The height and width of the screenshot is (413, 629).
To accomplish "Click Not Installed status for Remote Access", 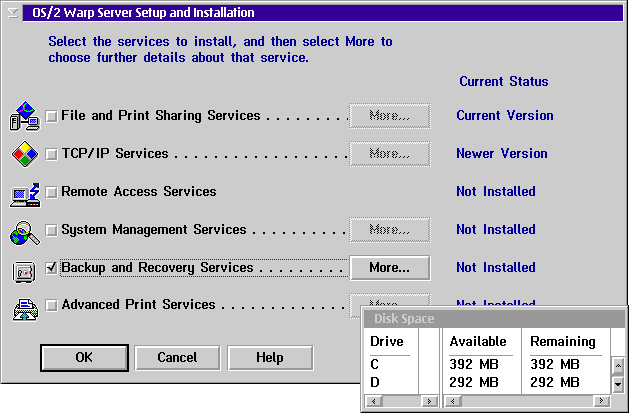I will [496, 192].
